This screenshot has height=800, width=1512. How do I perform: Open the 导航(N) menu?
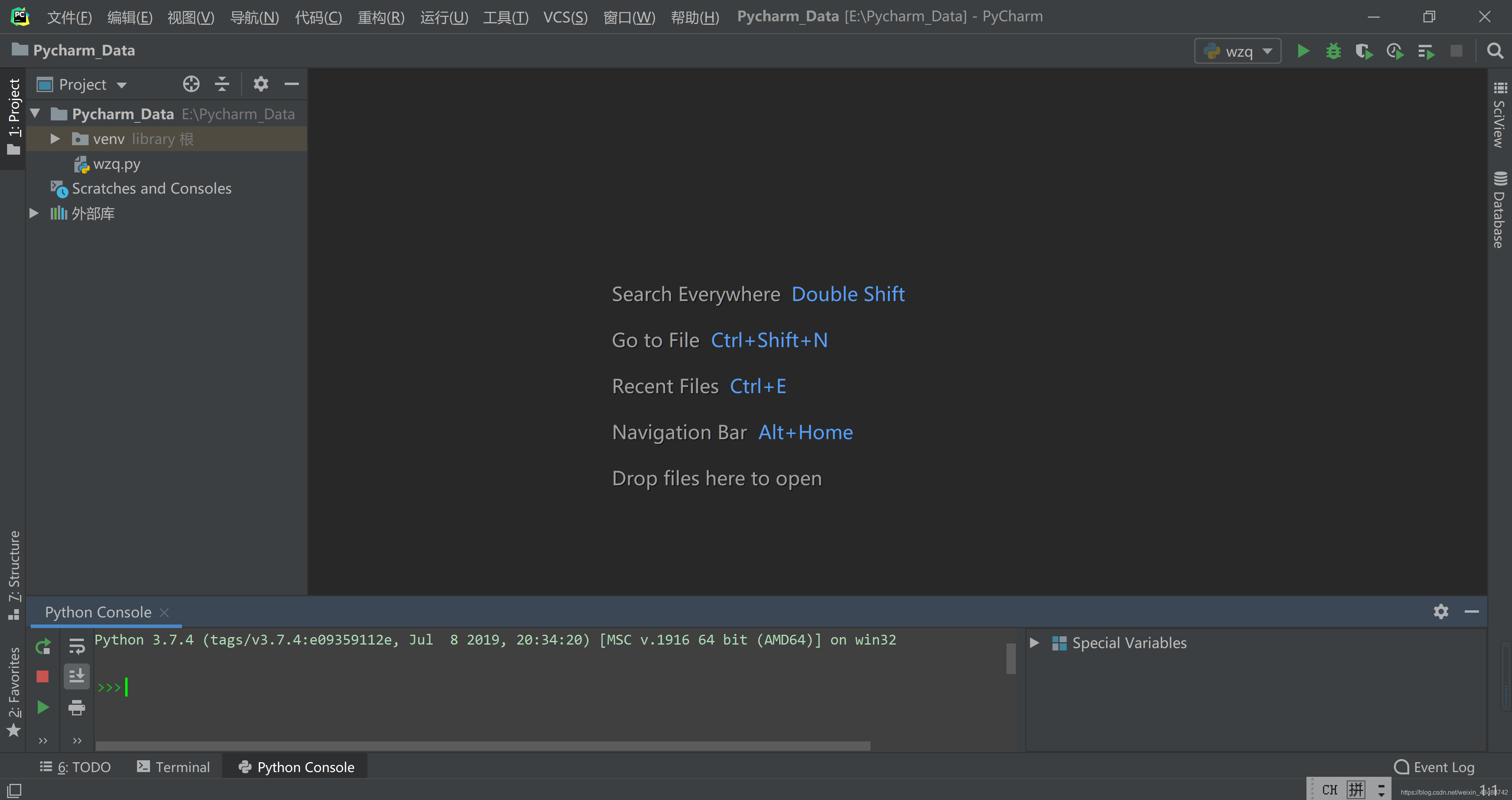click(254, 17)
